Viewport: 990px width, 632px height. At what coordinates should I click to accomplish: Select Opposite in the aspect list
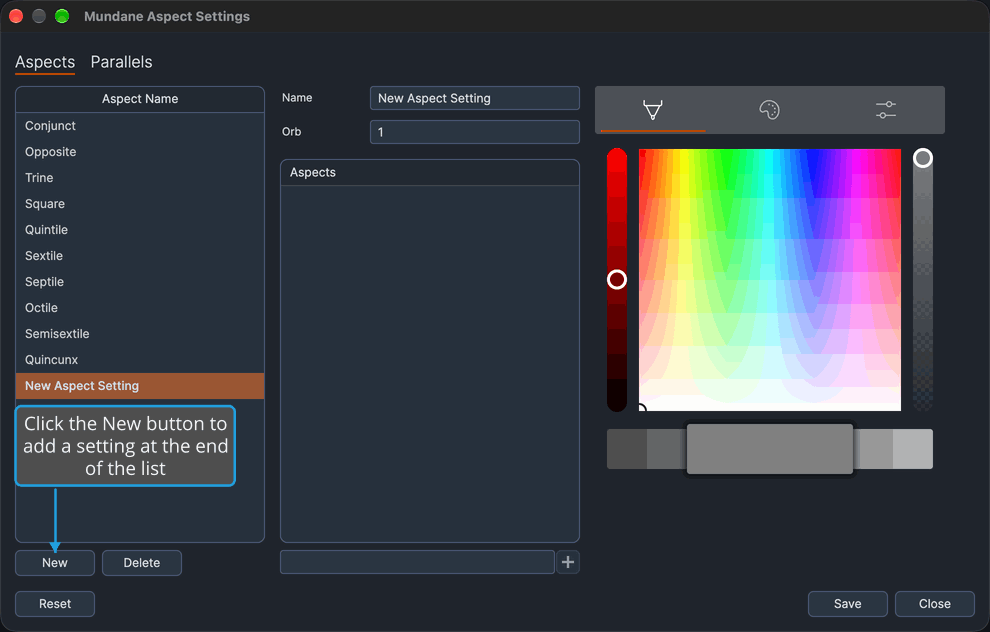[x=140, y=152]
